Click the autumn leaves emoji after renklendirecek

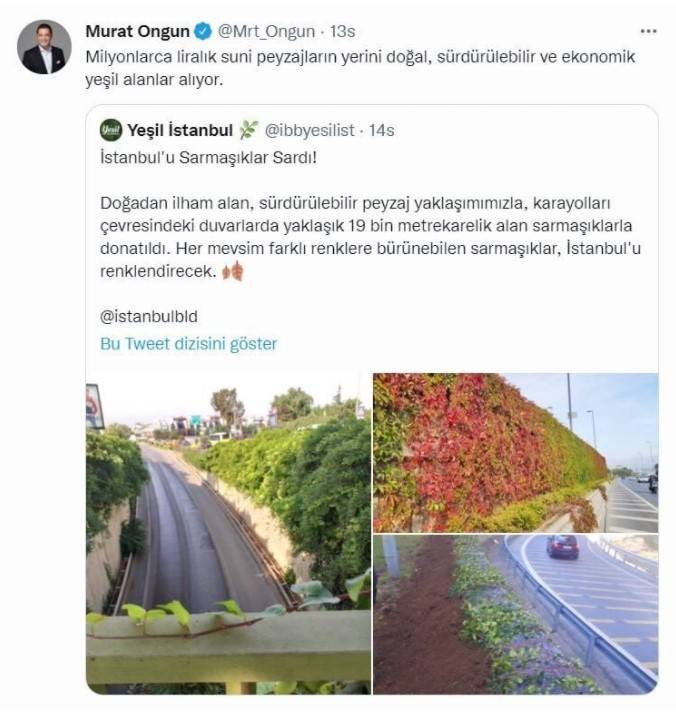pos(232,272)
